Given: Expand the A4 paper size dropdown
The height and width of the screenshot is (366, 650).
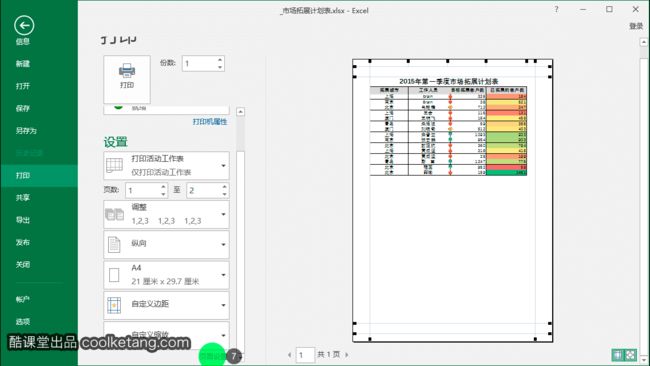Looking at the screenshot, I should tap(166, 275).
